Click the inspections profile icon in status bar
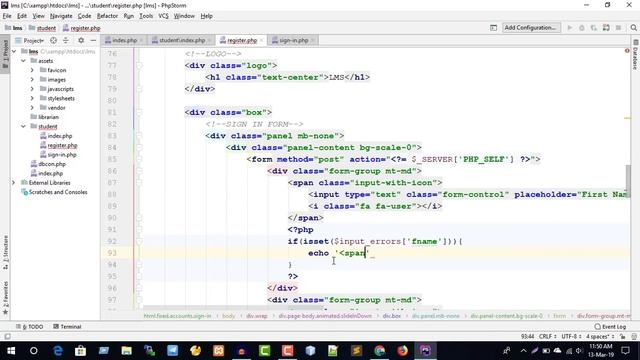640x360 pixels. coord(634,337)
